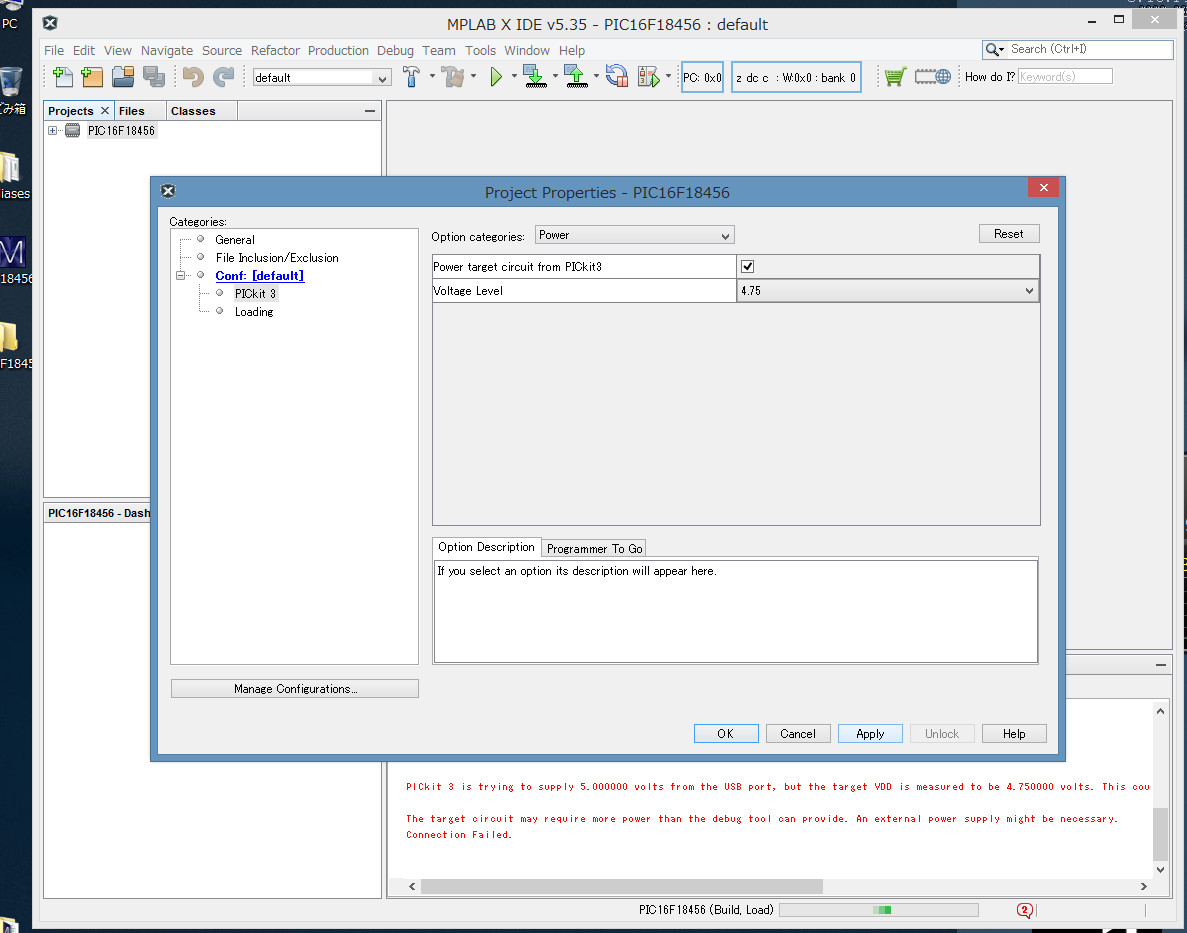Click the Project Properties dialog logo icon
The image size is (1187, 933).
(x=168, y=191)
